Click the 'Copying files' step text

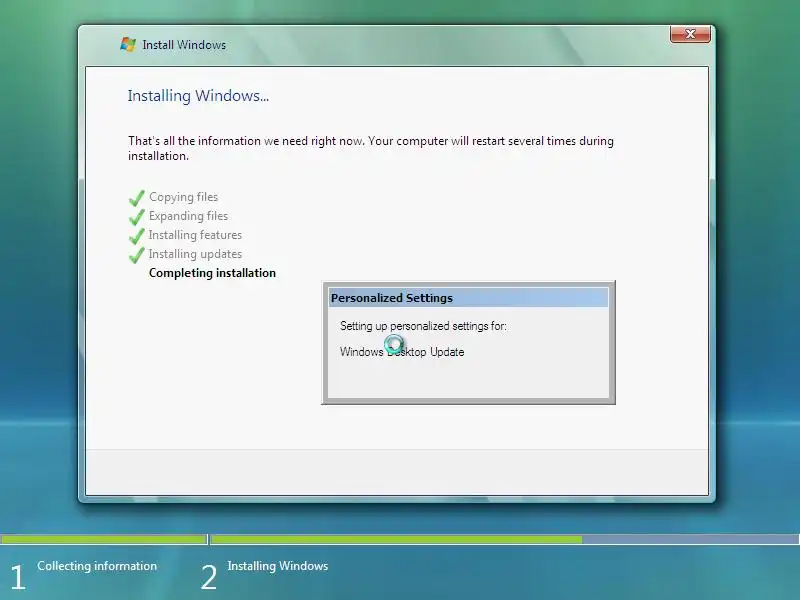coord(183,197)
